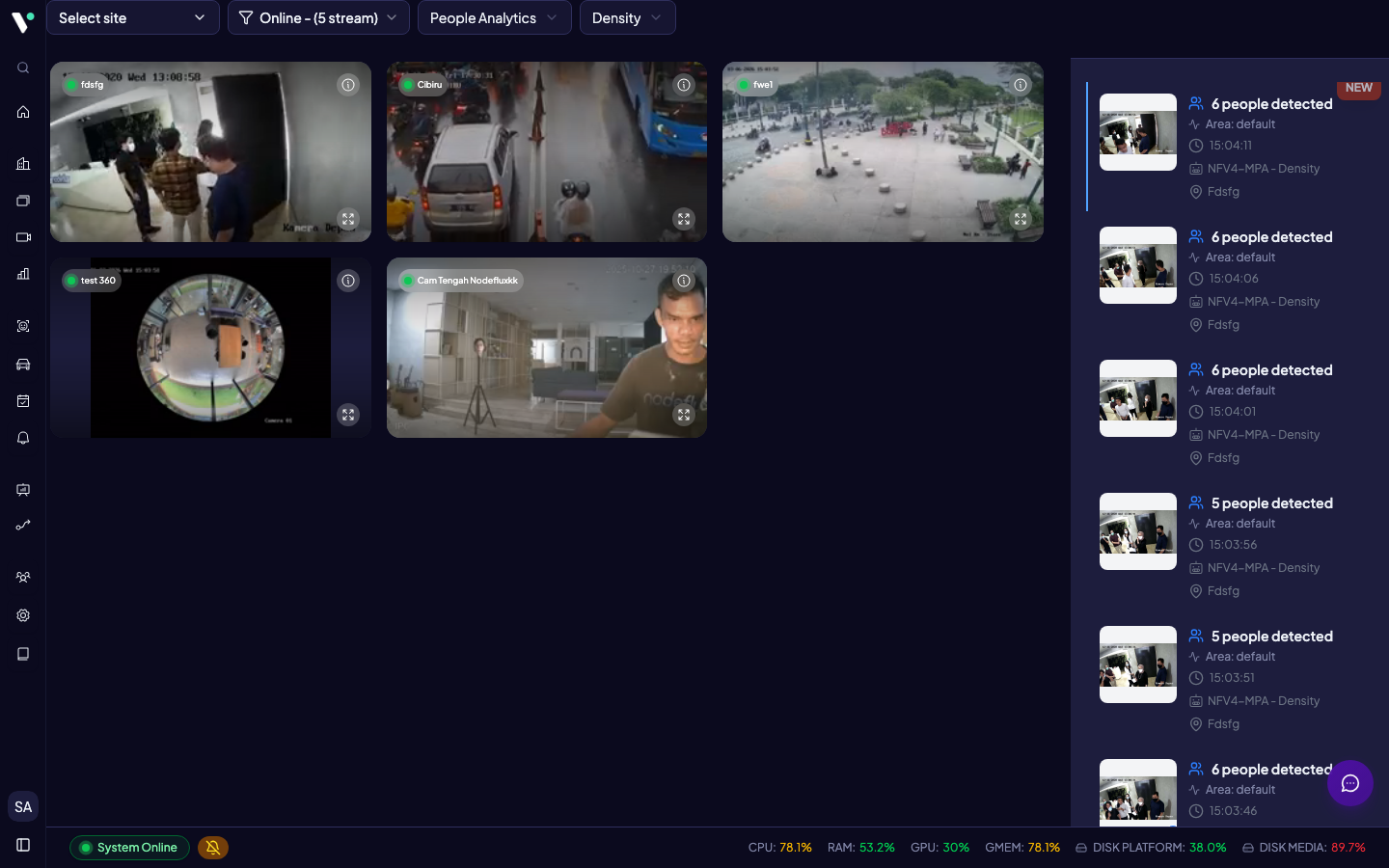Open the Cam Tengah Nodefluxkk camera feed
The image size is (1389, 868).
pyautogui.click(x=547, y=347)
